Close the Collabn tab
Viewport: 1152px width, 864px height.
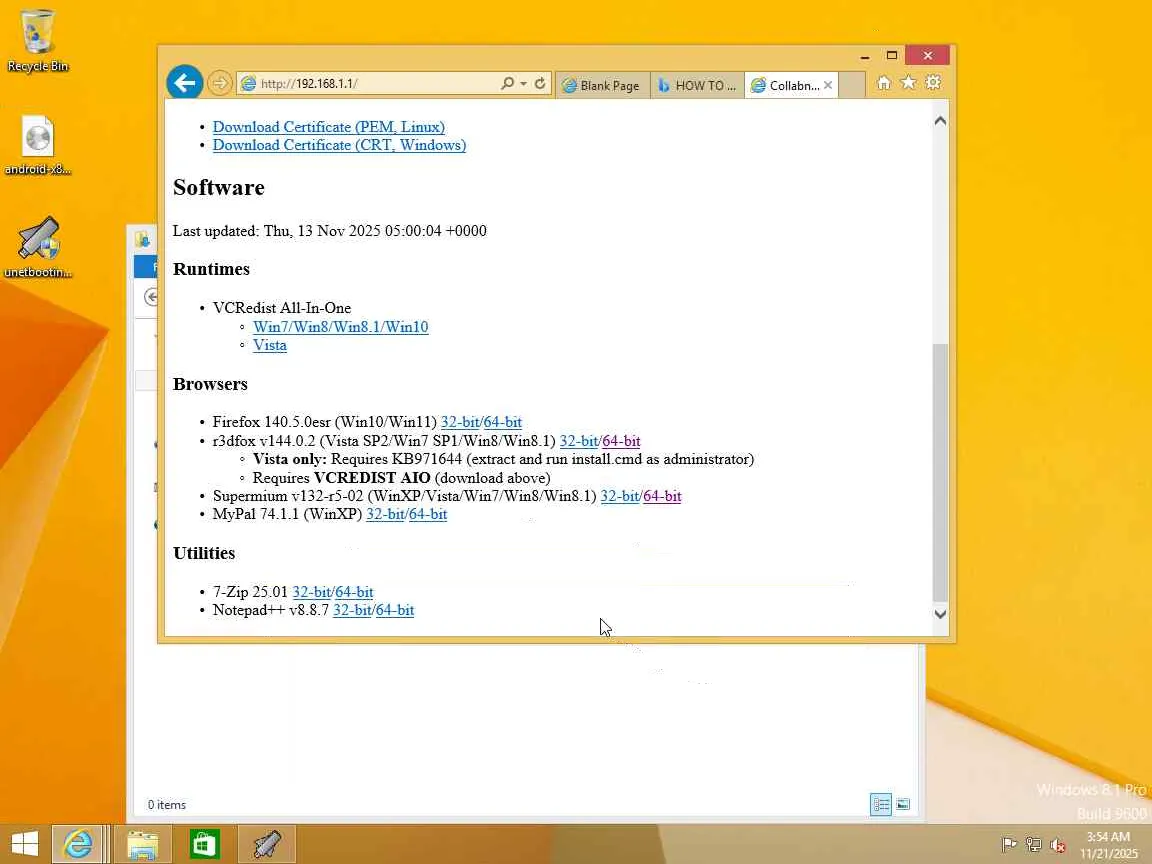(828, 85)
